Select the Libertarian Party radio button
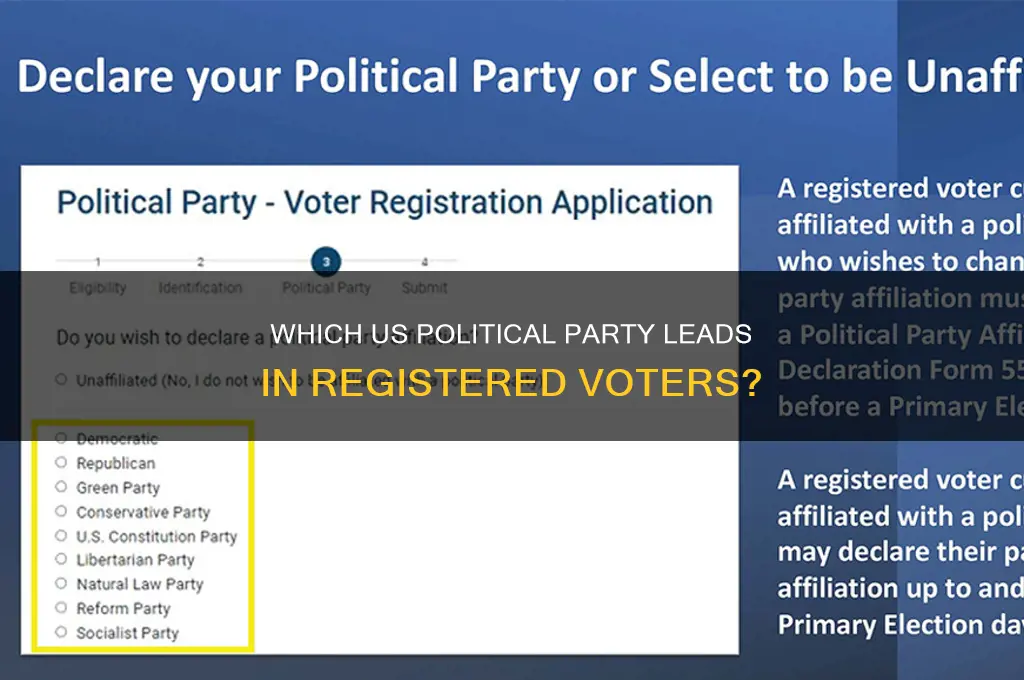 [61, 560]
